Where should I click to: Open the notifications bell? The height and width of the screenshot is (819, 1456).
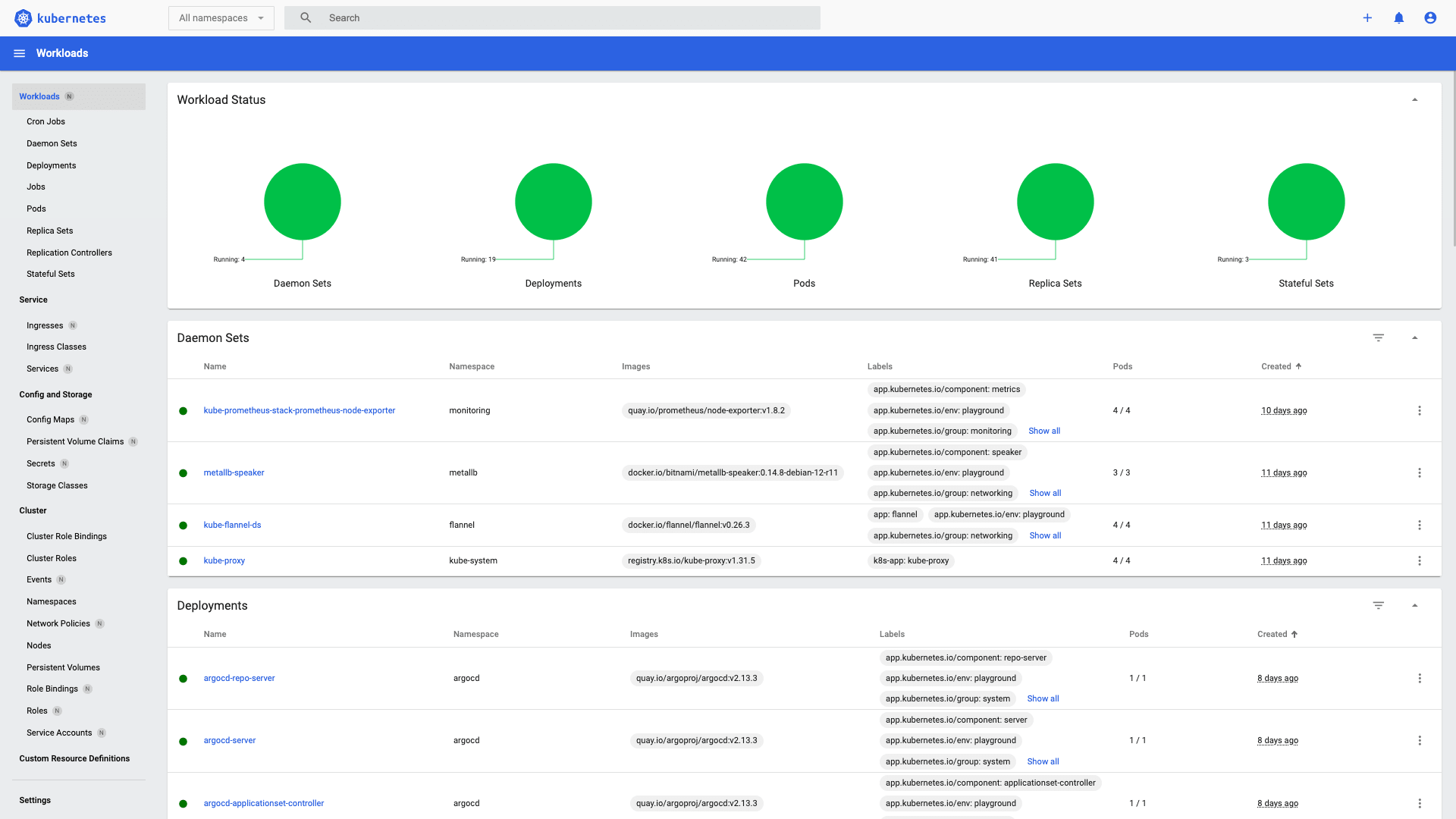coord(1399,17)
